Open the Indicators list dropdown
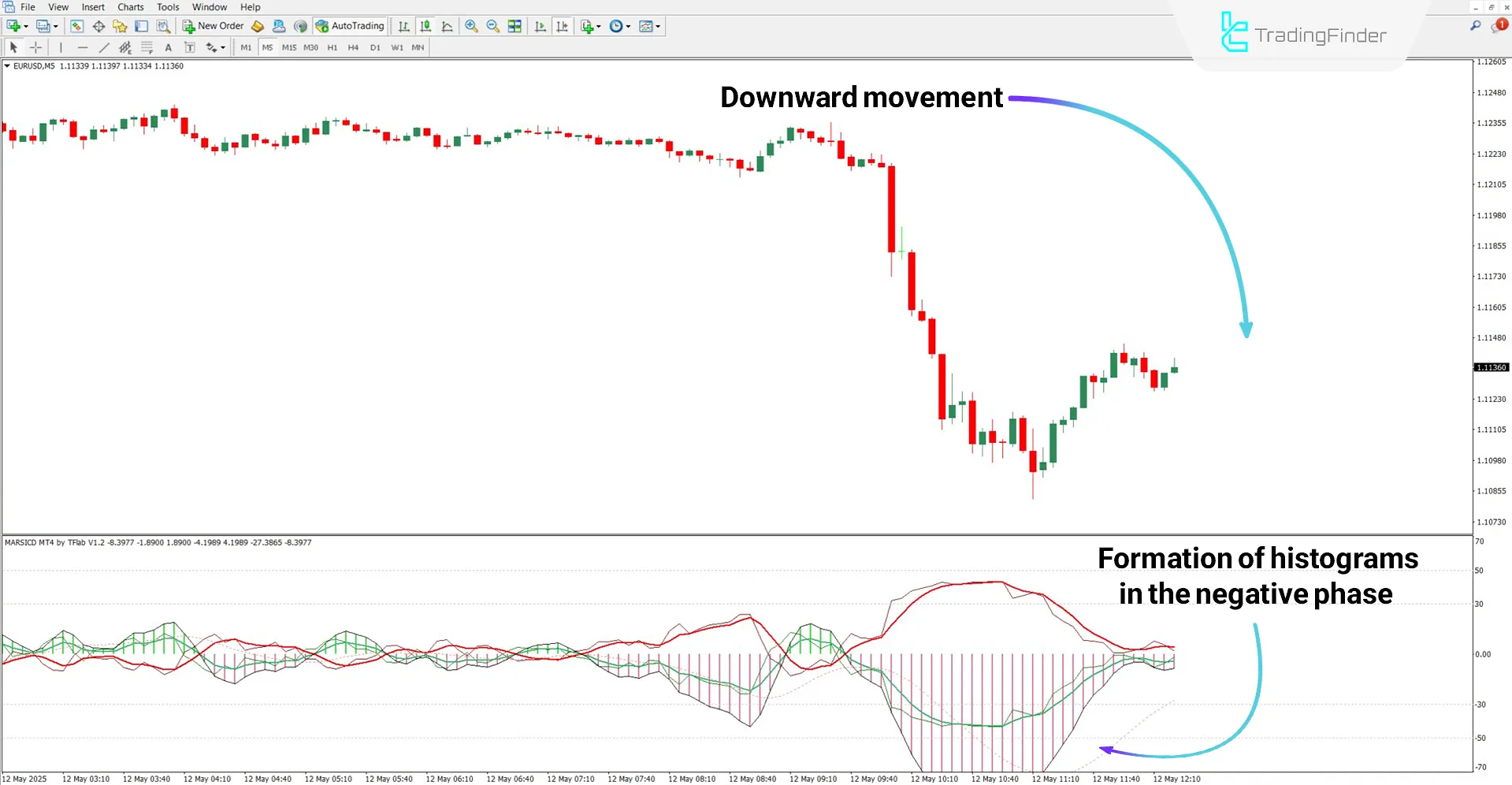Viewport: 1512px width, 785px height. [597, 26]
